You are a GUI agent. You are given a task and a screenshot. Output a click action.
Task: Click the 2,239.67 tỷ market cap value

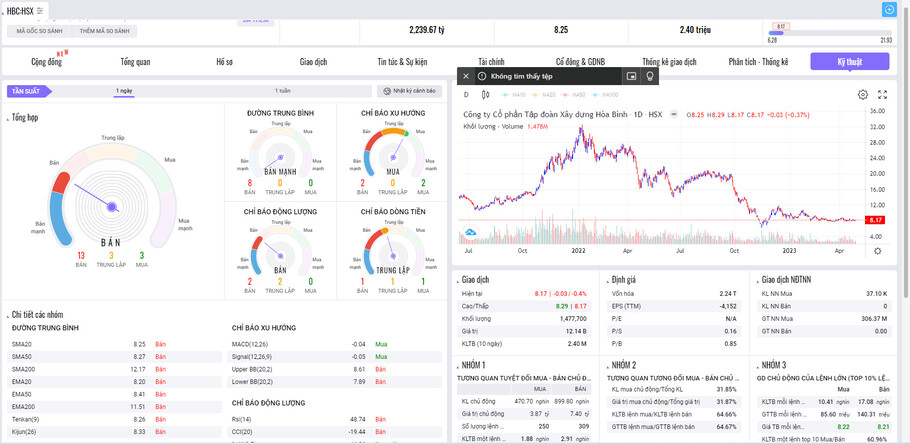click(x=427, y=30)
